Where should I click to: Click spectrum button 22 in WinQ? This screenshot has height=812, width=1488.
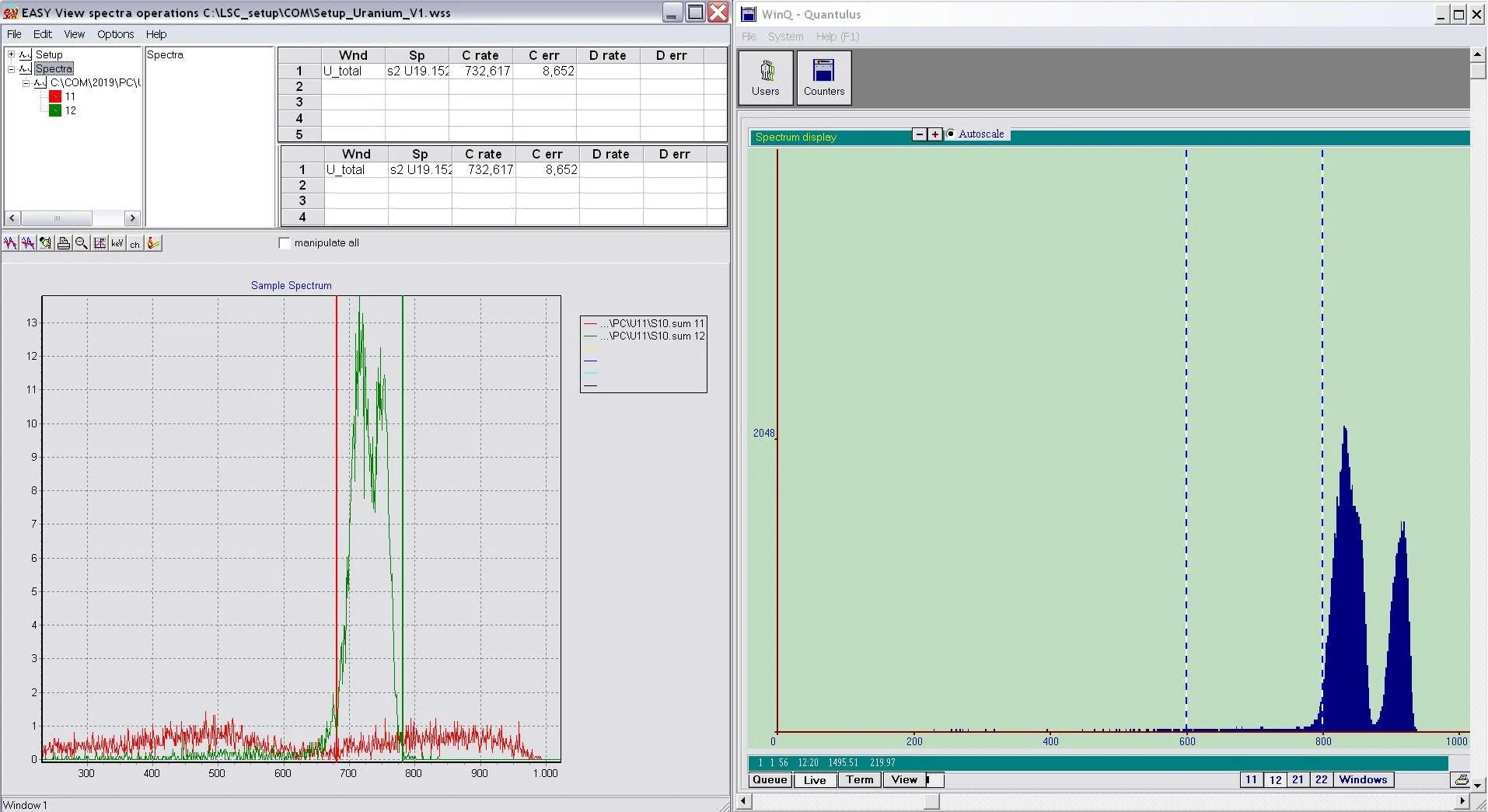click(x=1322, y=780)
